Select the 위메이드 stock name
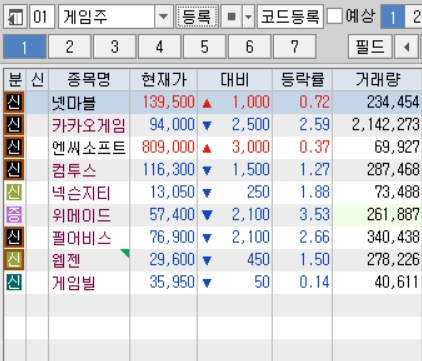Viewport: 422px width, 361px height. (x=81, y=215)
